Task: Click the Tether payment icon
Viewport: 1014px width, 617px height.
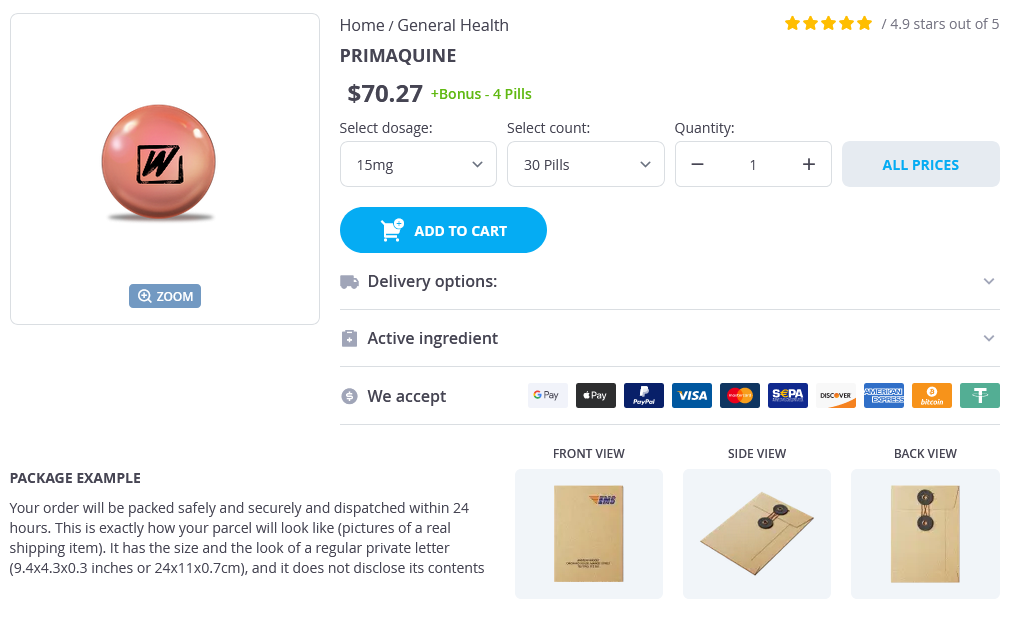Action: (x=980, y=396)
